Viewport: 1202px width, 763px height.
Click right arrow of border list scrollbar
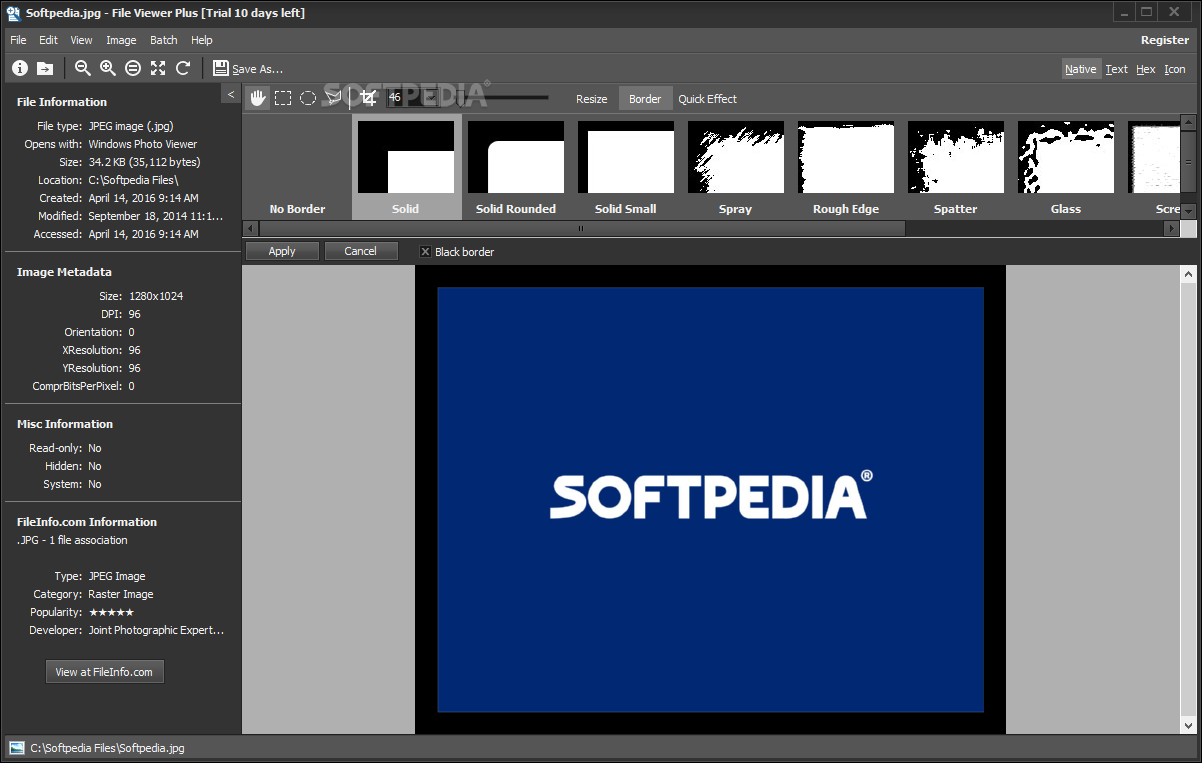1172,228
